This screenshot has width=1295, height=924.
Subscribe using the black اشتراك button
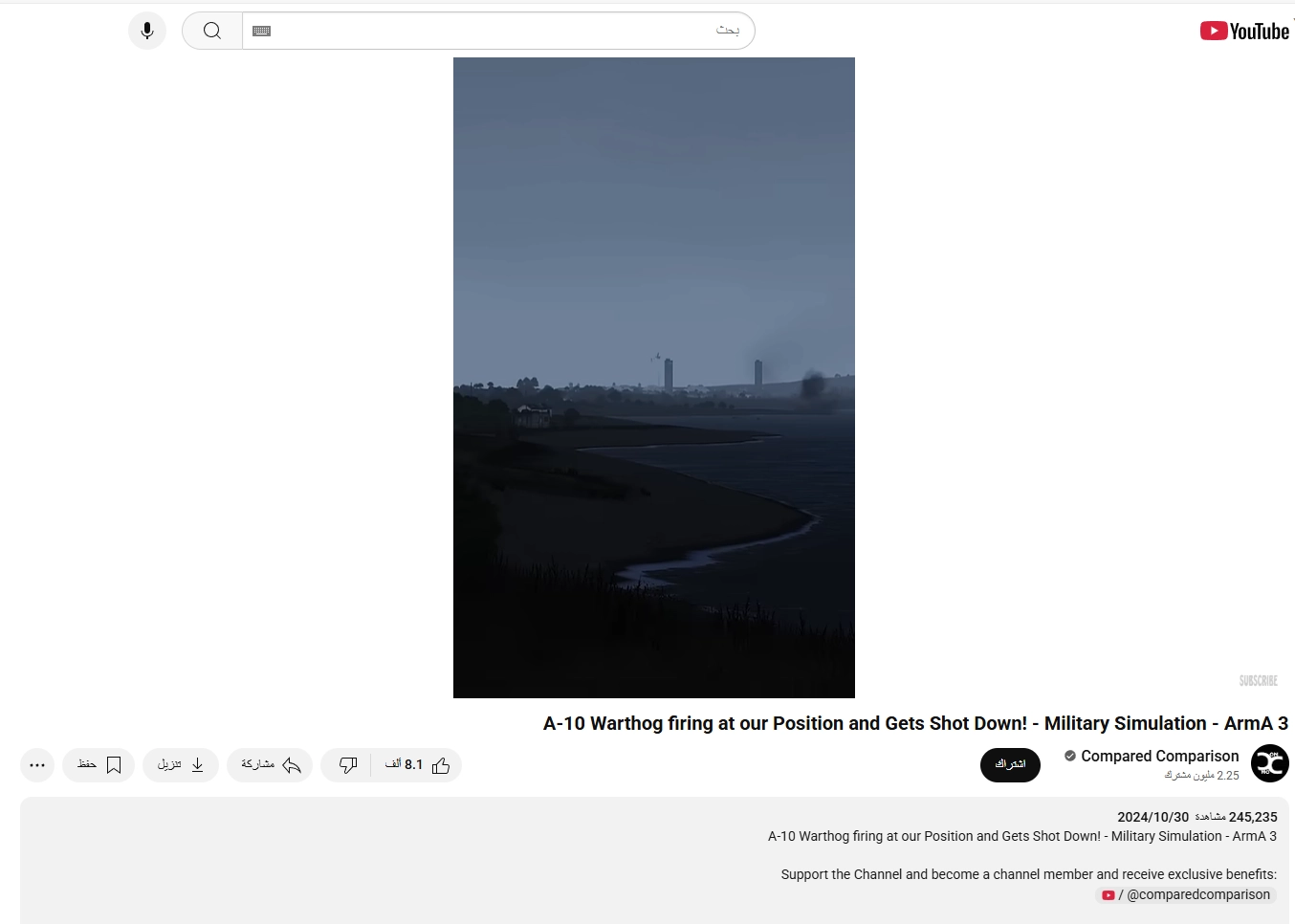1010,765
